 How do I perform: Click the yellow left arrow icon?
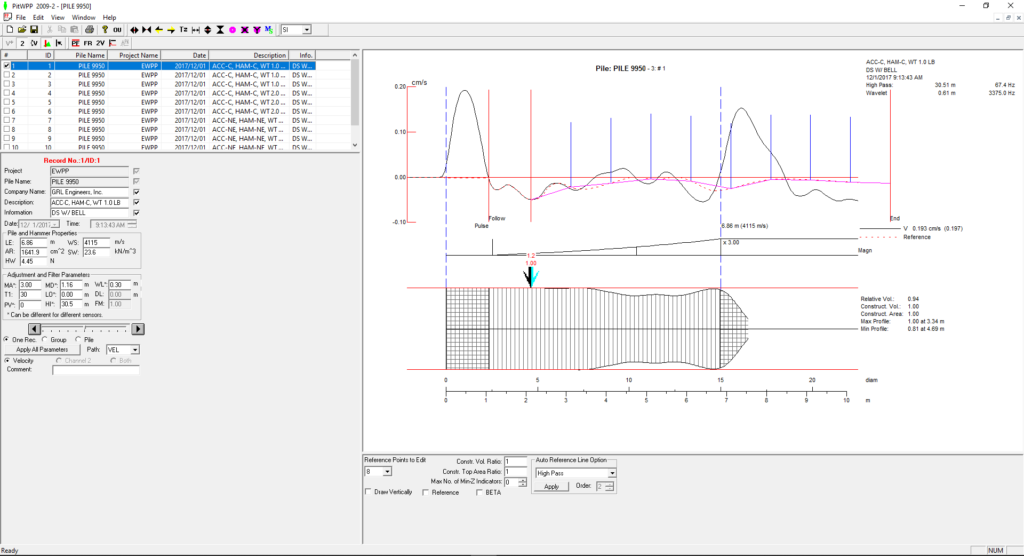[x=159, y=30]
